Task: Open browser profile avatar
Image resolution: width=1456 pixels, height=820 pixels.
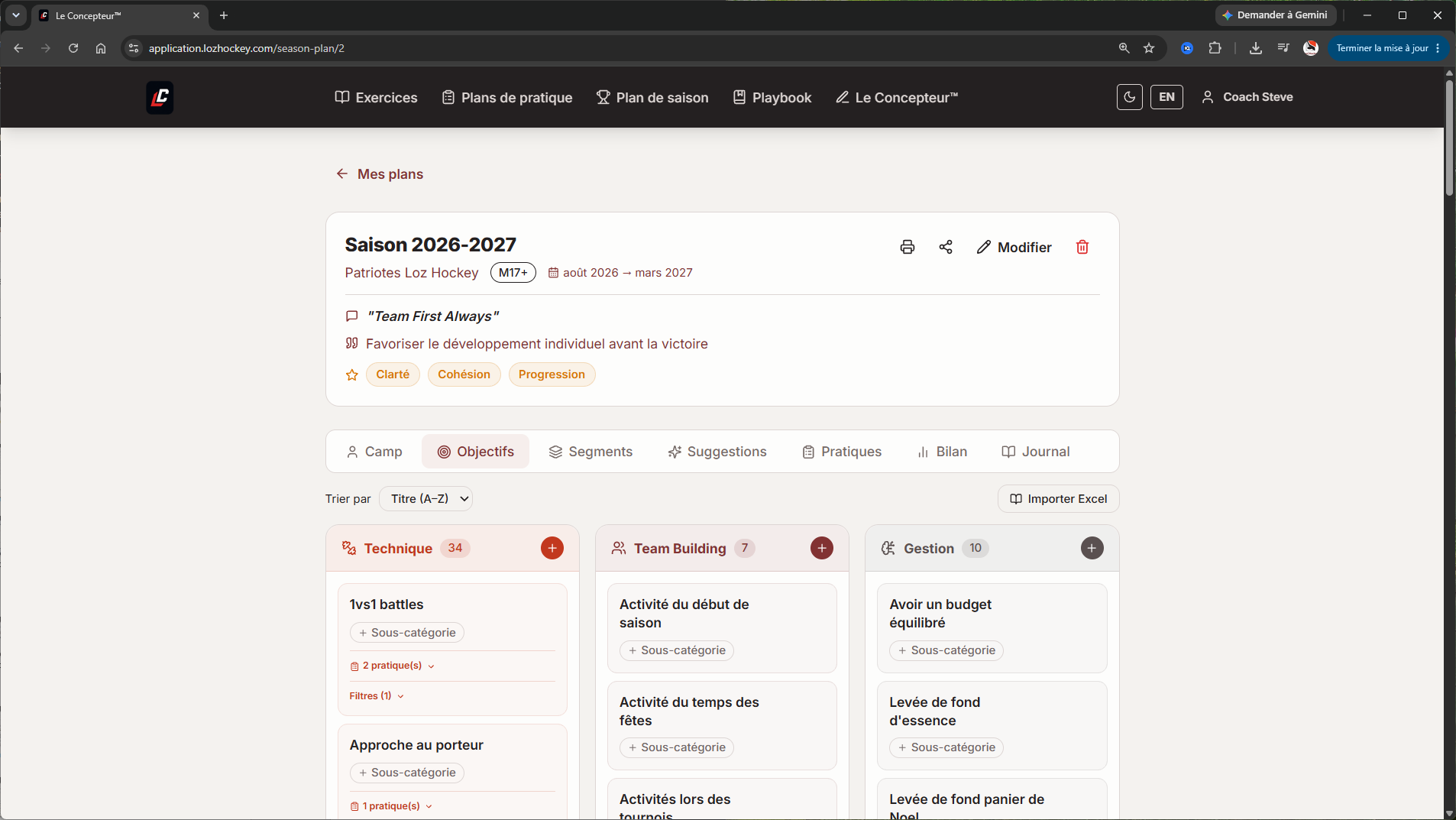Action: click(x=1311, y=48)
